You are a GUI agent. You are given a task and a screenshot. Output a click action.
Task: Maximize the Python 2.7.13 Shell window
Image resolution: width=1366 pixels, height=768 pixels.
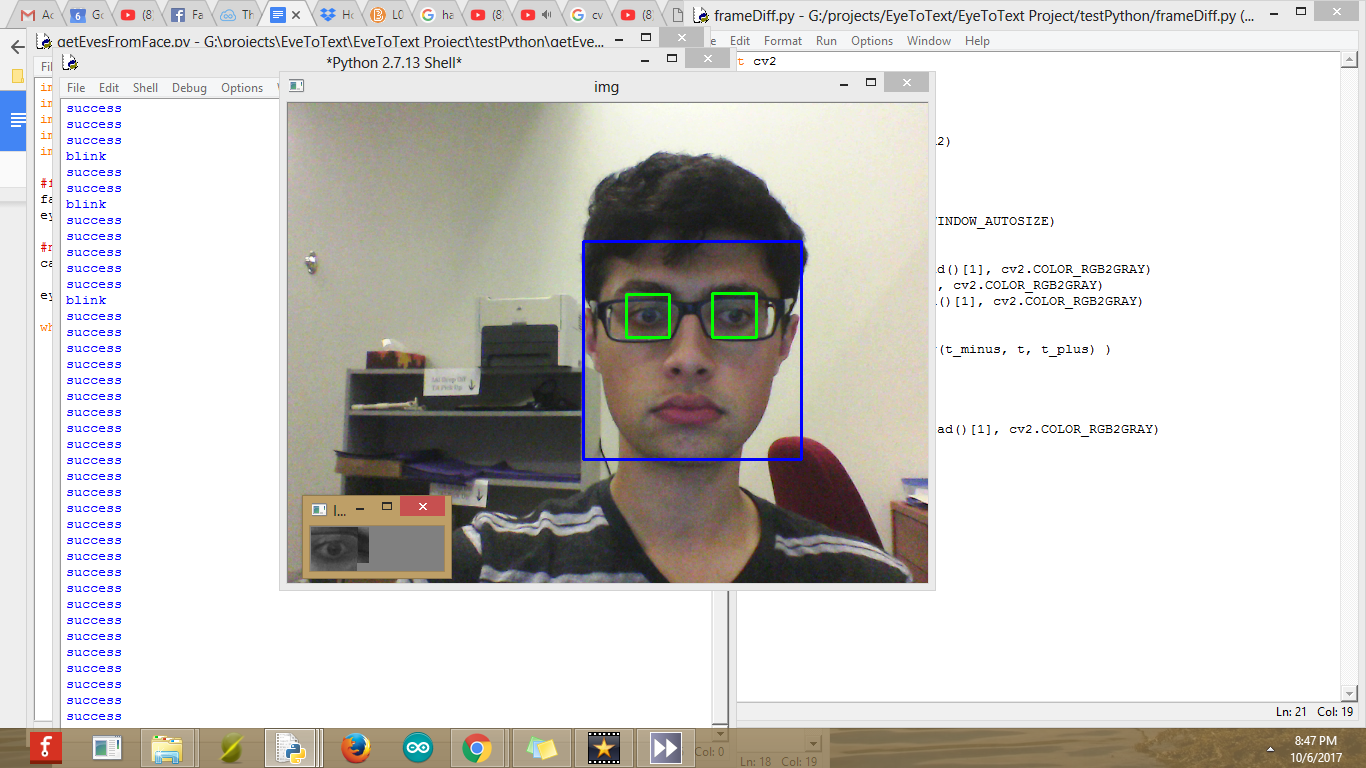[673, 59]
